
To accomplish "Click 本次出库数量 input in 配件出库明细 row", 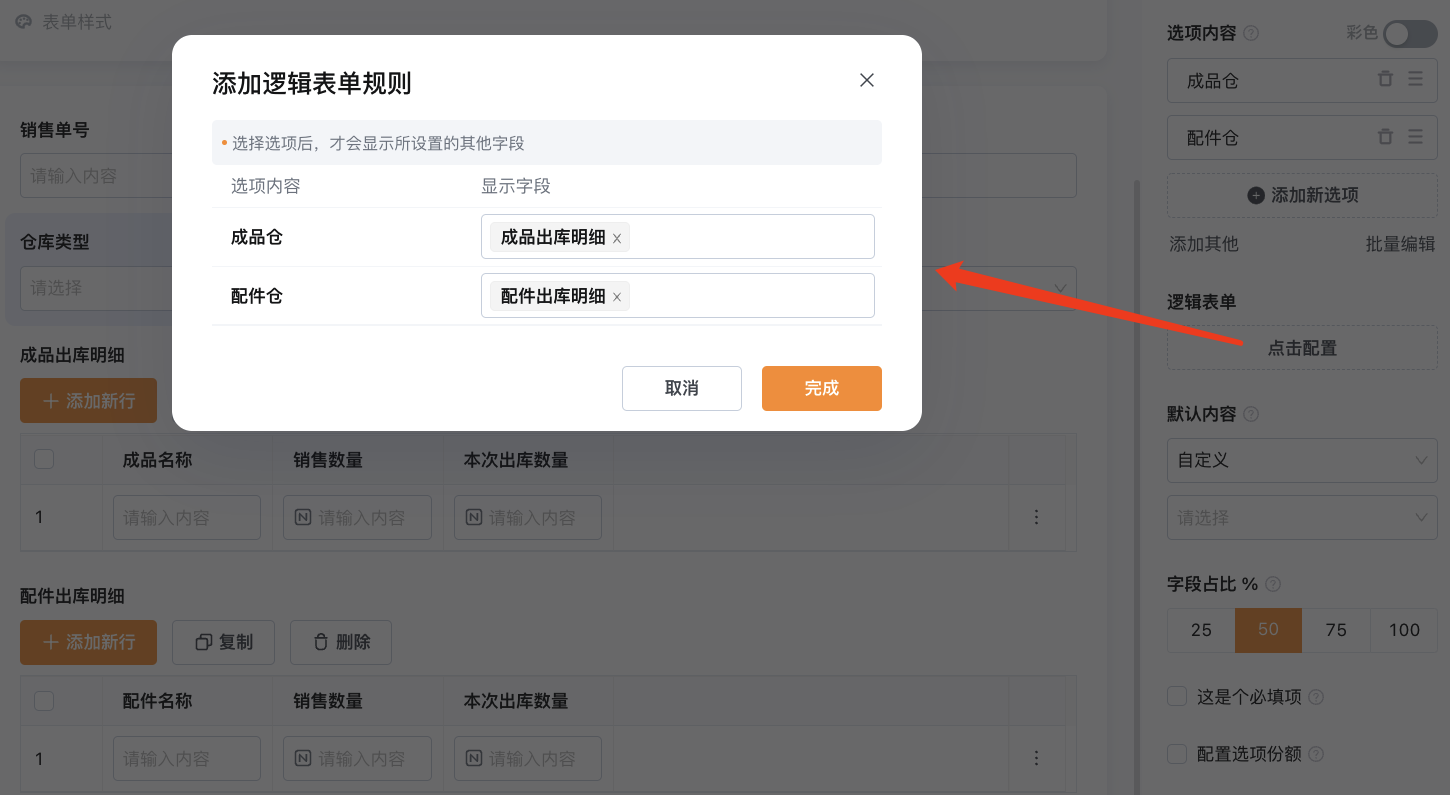I will click(528, 759).
